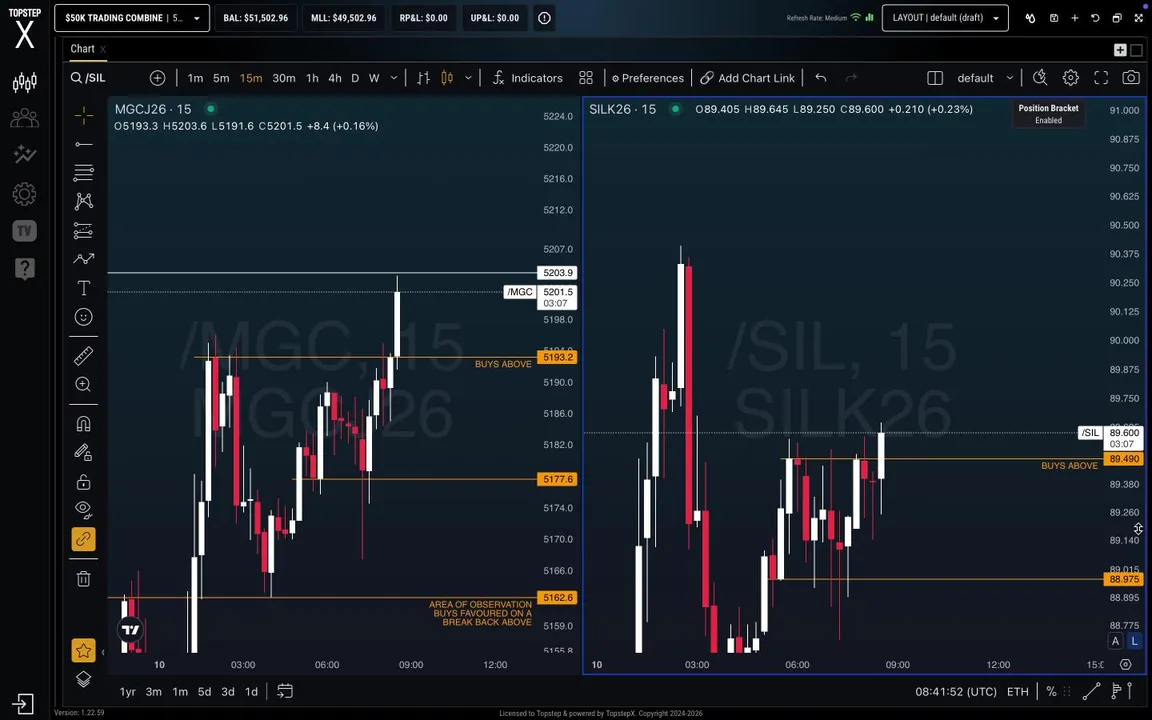Select the 30m timeframe

pyautogui.click(x=284, y=78)
